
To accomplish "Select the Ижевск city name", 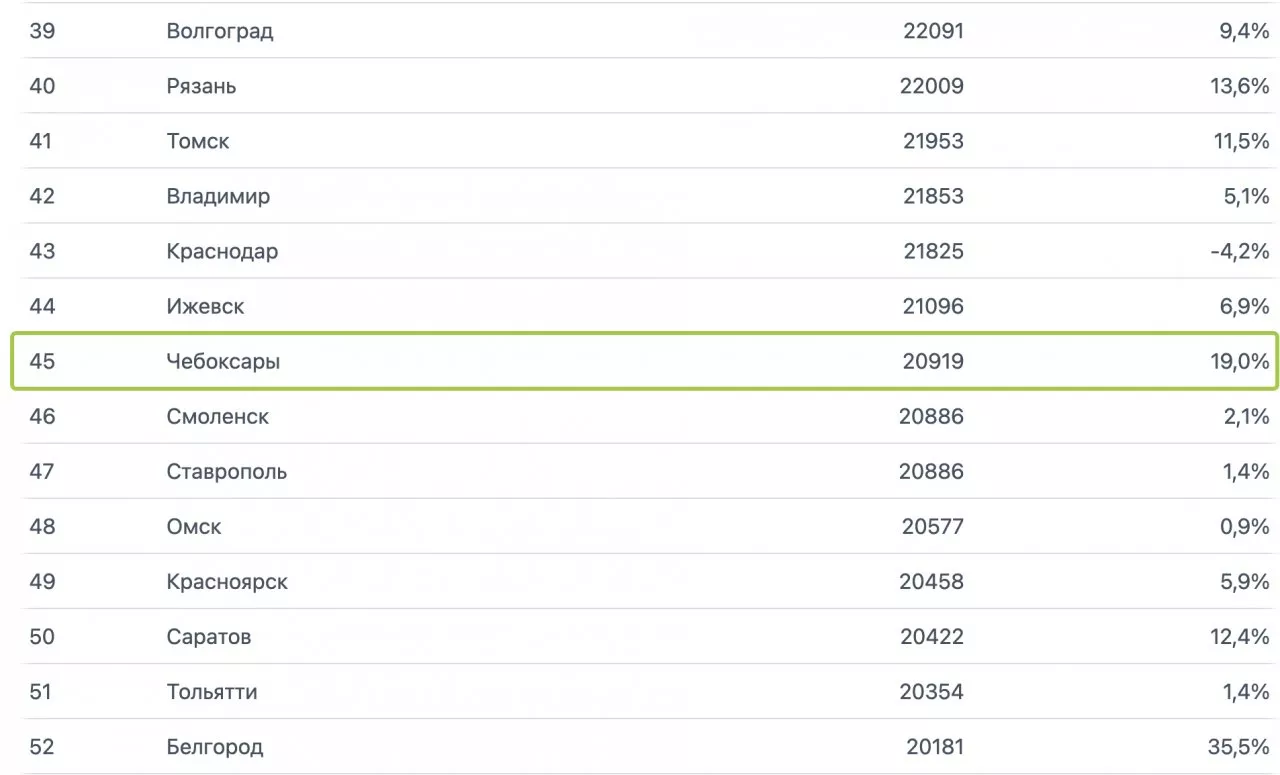I will click(205, 306).
